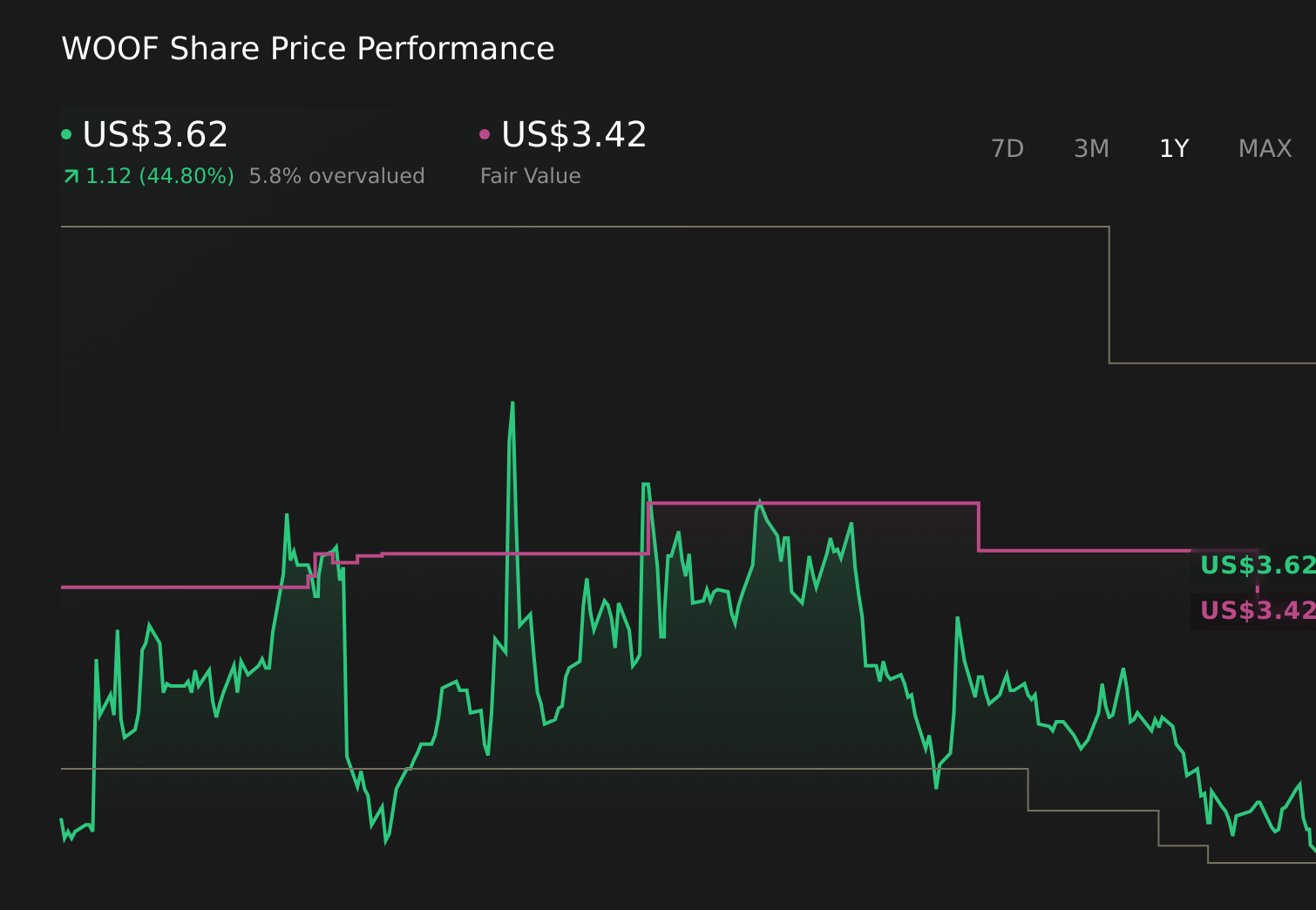Click the US$3.42 fair value marker on the right
The width and height of the screenshot is (1316, 910).
coord(1255,611)
